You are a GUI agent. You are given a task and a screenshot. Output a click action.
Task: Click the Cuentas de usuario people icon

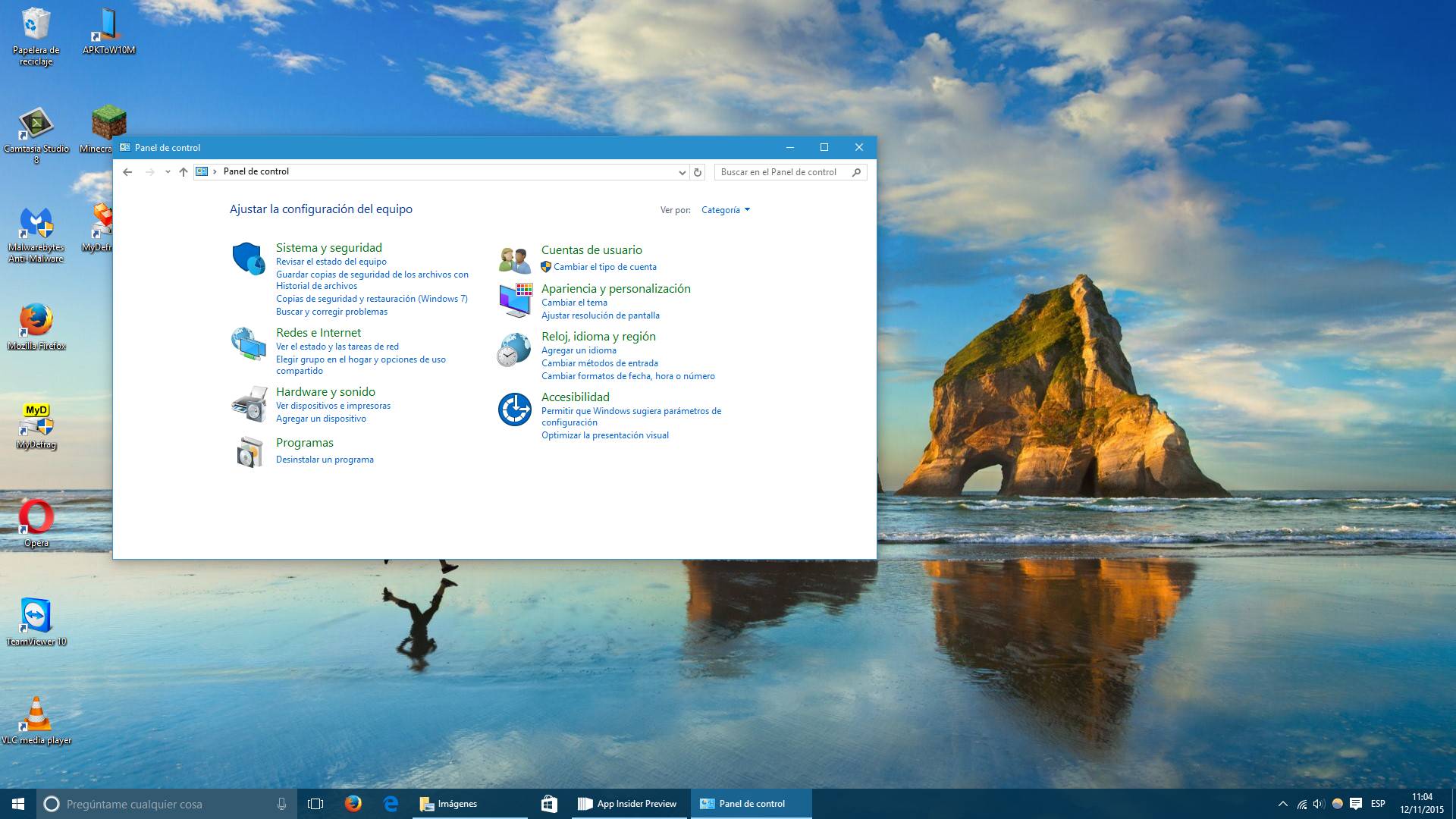(x=514, y=259)
